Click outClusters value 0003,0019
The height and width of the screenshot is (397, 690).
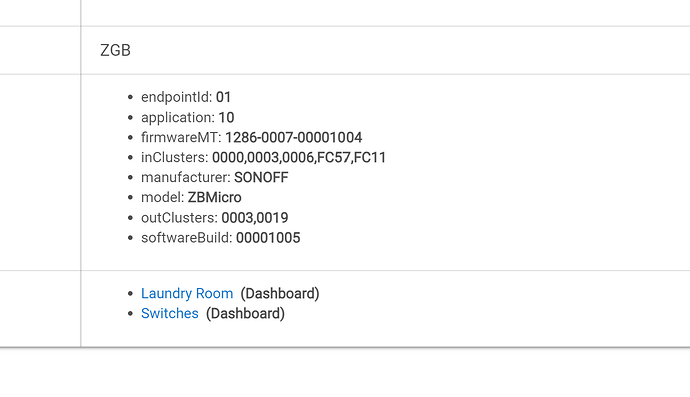pos(255,218)
